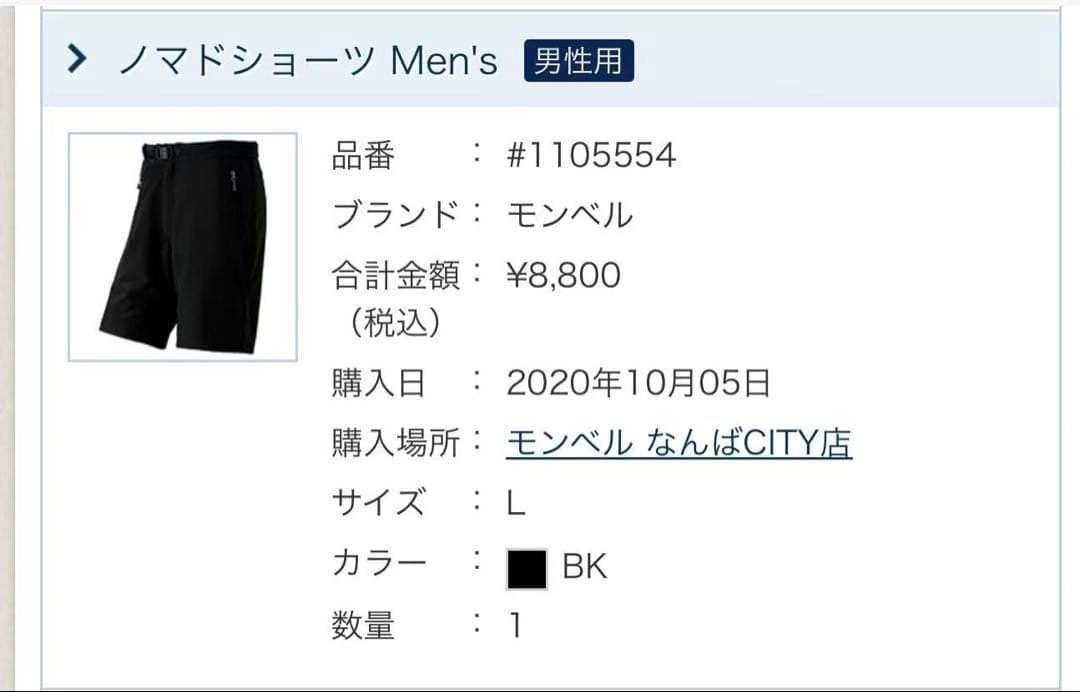Viewport: 1080px width, 692px height.
Task: Click the size value L
Action: coord(516,503)
